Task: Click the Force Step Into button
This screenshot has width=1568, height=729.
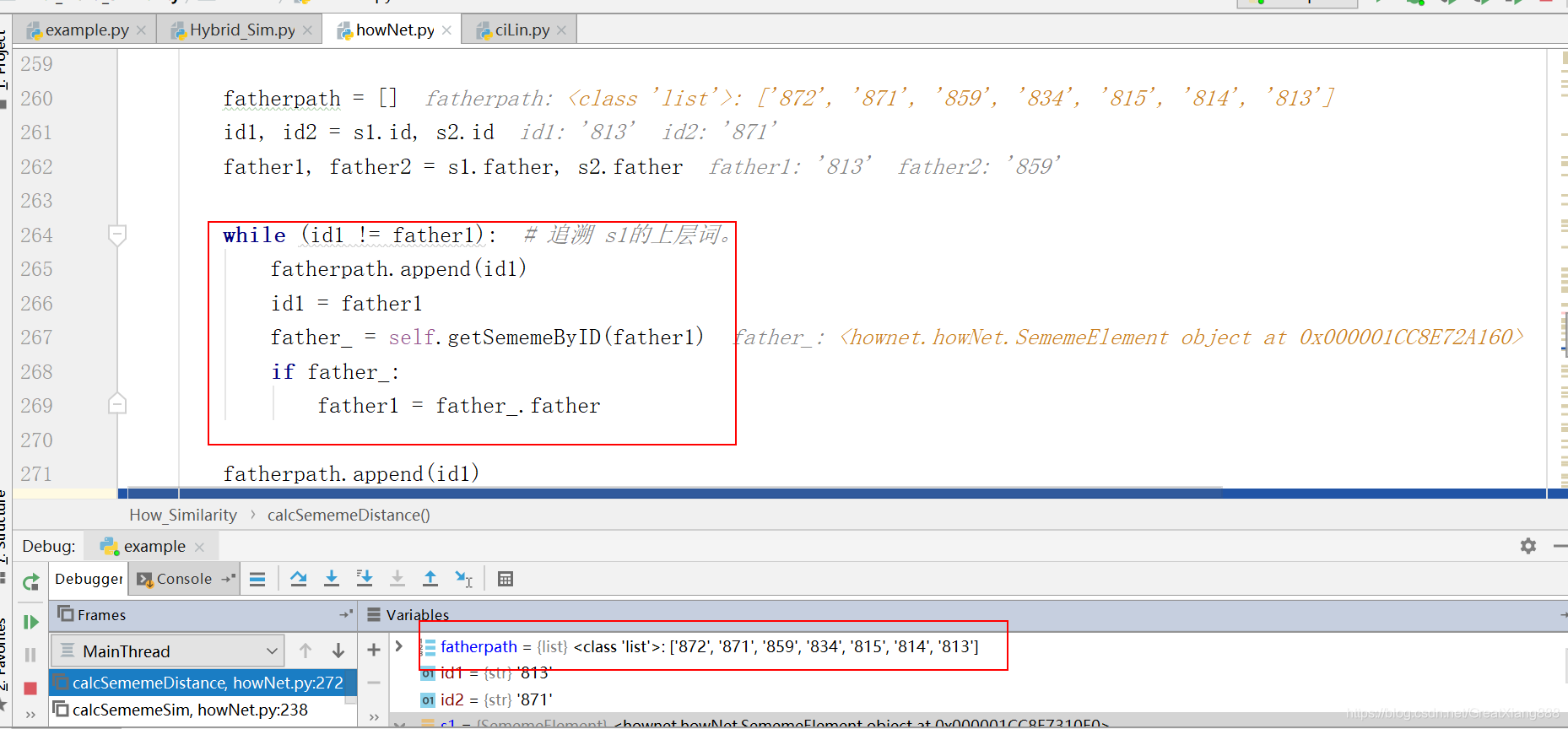Action: tap(397, 579)
